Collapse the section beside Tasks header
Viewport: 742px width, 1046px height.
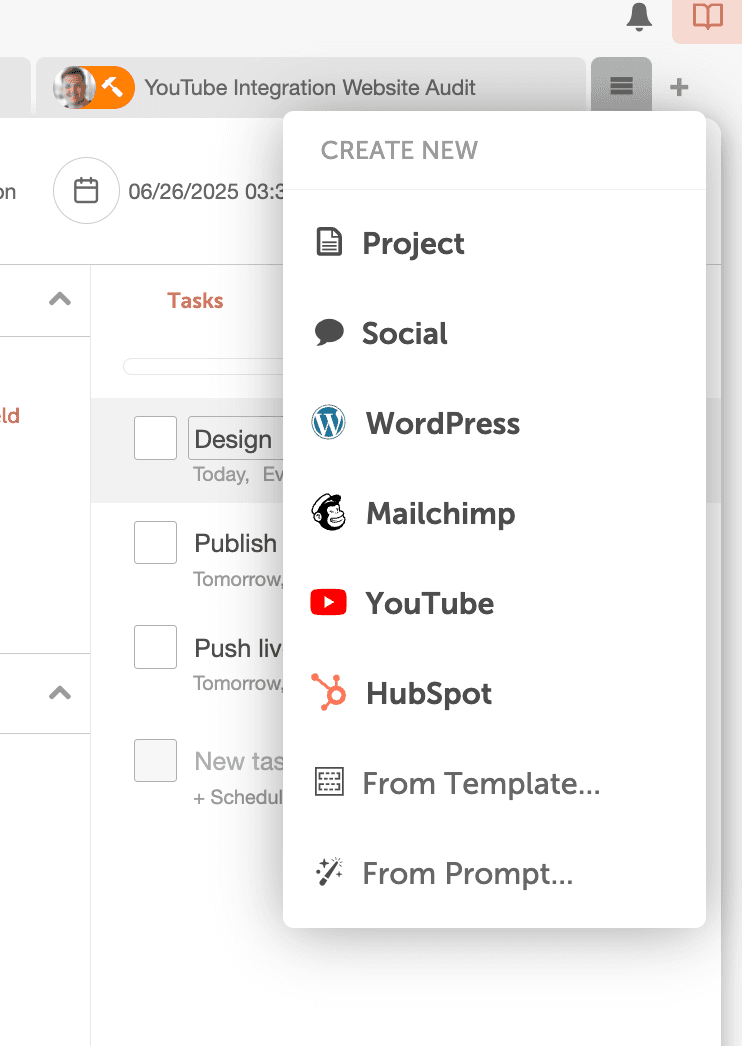tap(60, 299)
